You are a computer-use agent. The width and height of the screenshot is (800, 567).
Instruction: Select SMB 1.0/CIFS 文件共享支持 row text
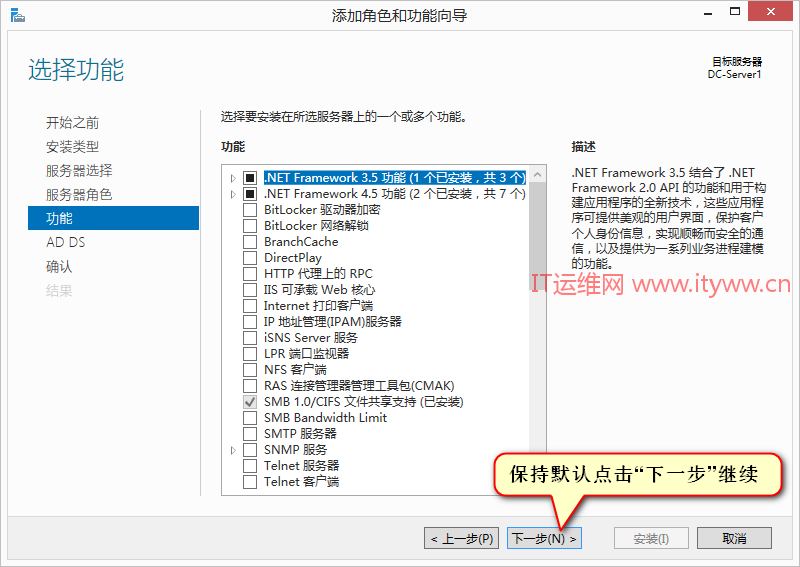click(363, 402)
